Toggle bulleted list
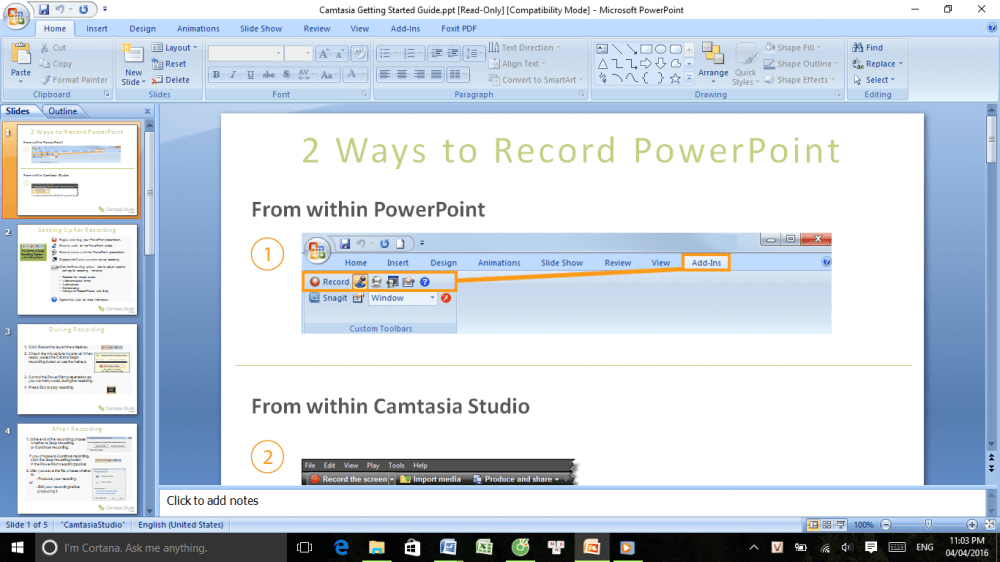 (387, 54)
